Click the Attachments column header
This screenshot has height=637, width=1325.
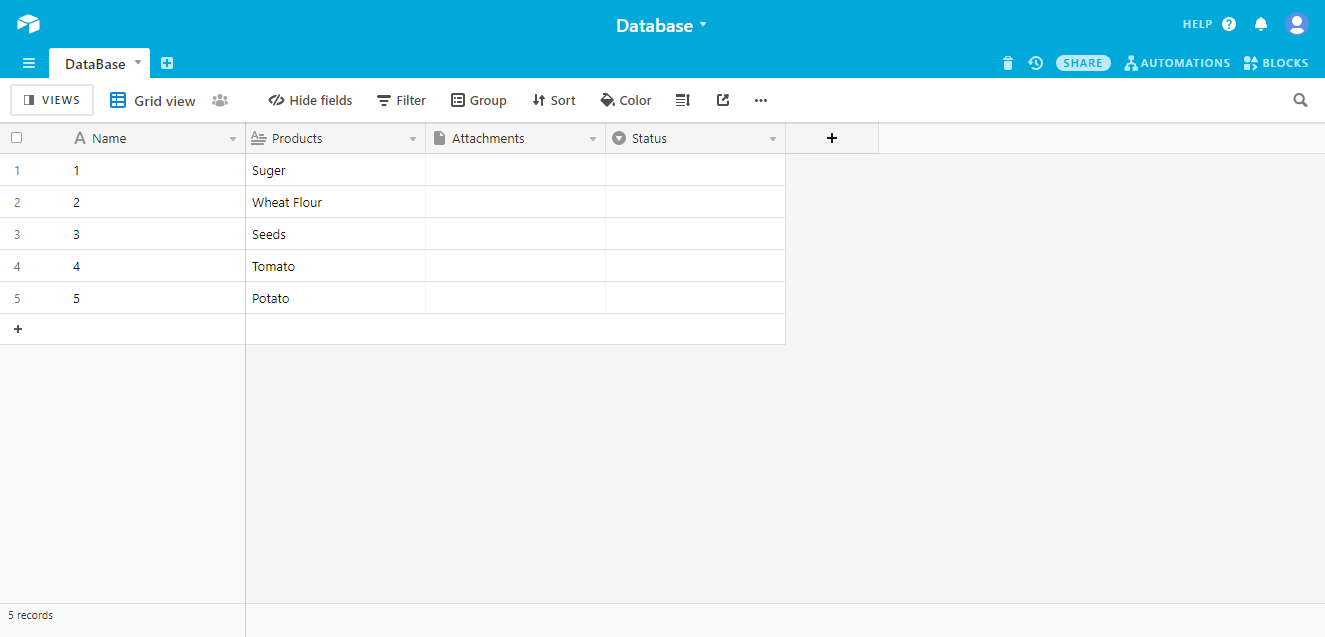tap(516, 138)
